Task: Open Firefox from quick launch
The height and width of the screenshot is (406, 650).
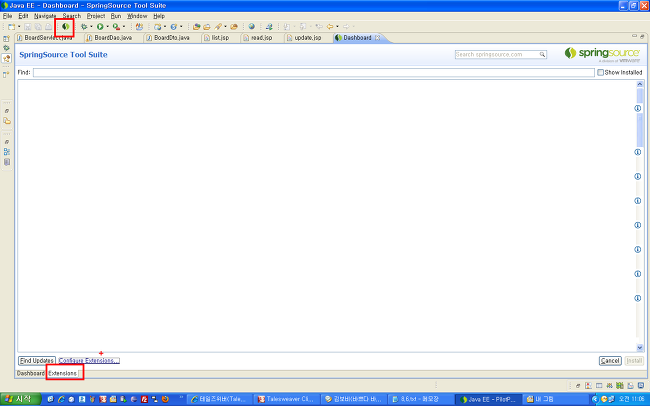Action: [x=165, y=399]
